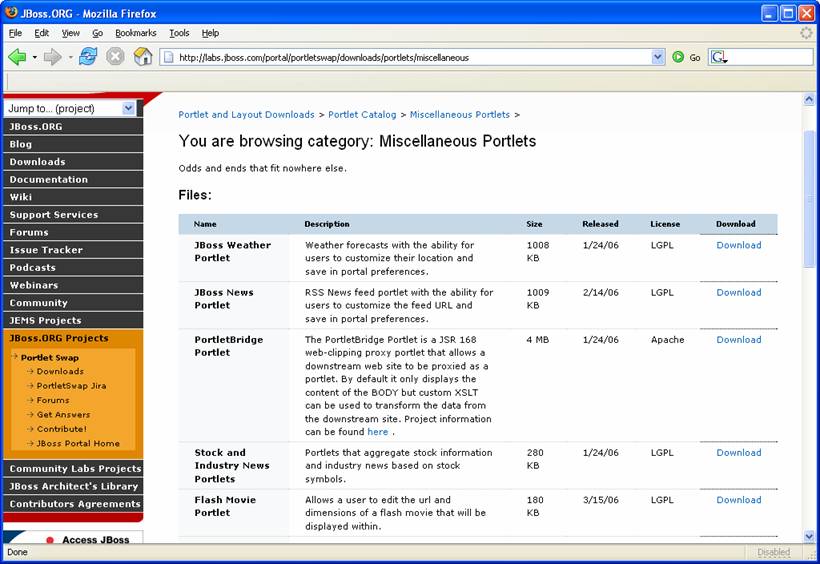Open Blog in the sidebar
The image size is (820, 564).
(x=73, y=144)
